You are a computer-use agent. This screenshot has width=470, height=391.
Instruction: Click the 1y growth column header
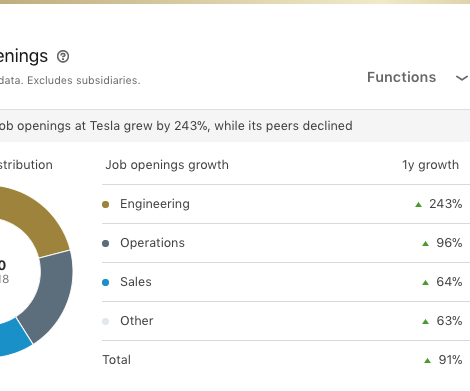430,165
